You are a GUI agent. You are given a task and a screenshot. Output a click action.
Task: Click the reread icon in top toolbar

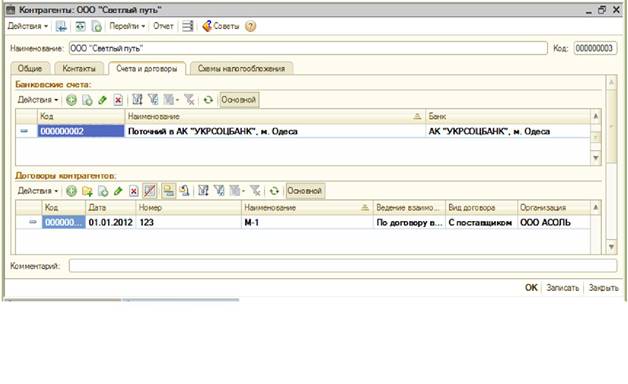point(80,26)
